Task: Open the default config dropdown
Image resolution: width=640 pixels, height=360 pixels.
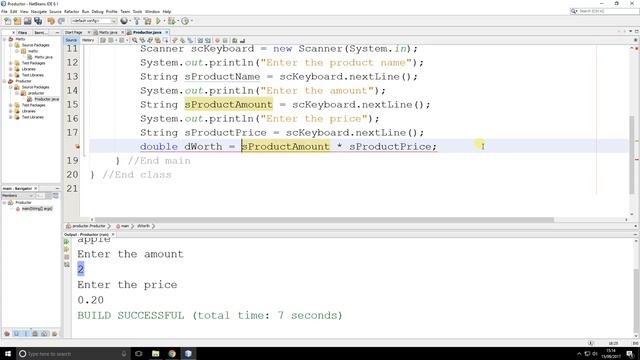Action: click(94, 21)
